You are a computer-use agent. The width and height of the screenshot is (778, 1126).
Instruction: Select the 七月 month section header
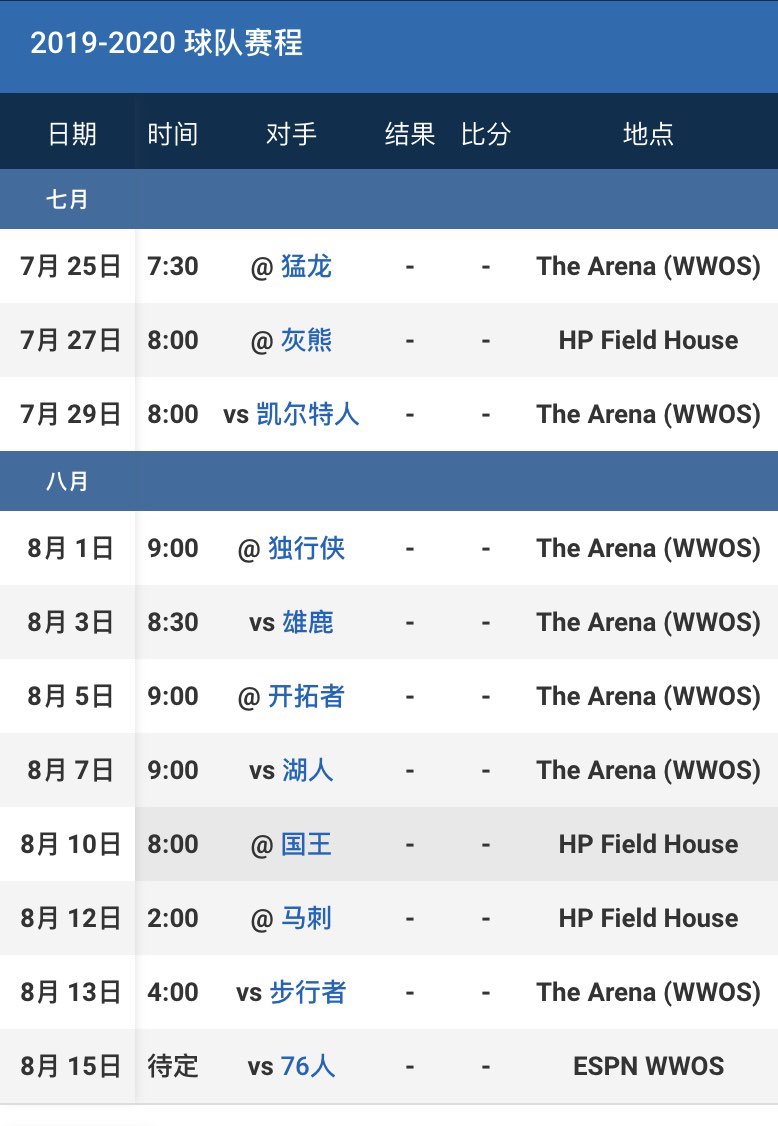pyautogui.click(x=67, y=200)
